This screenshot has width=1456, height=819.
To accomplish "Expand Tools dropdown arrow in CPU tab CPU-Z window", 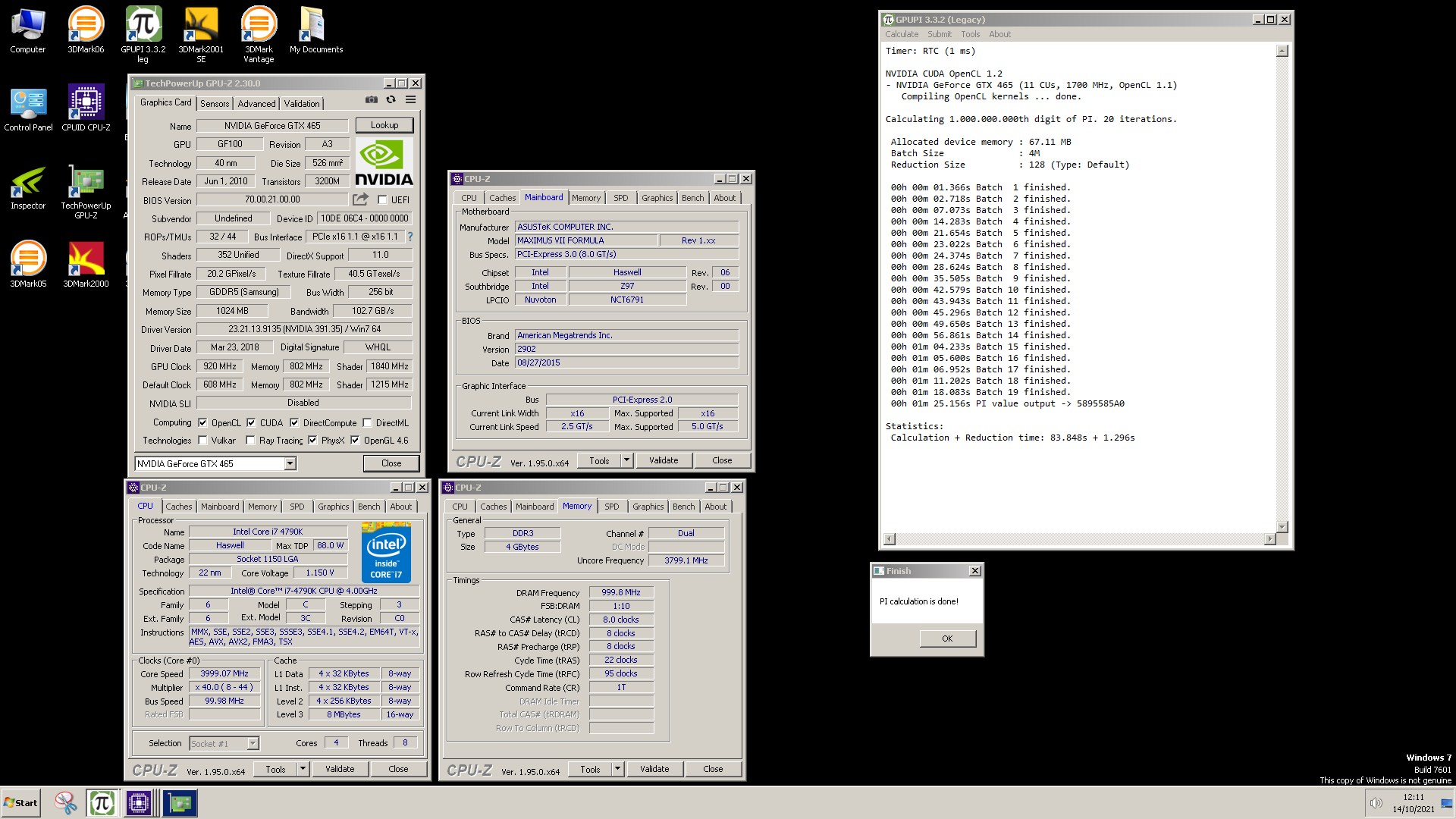I will (x=303, y=769).
